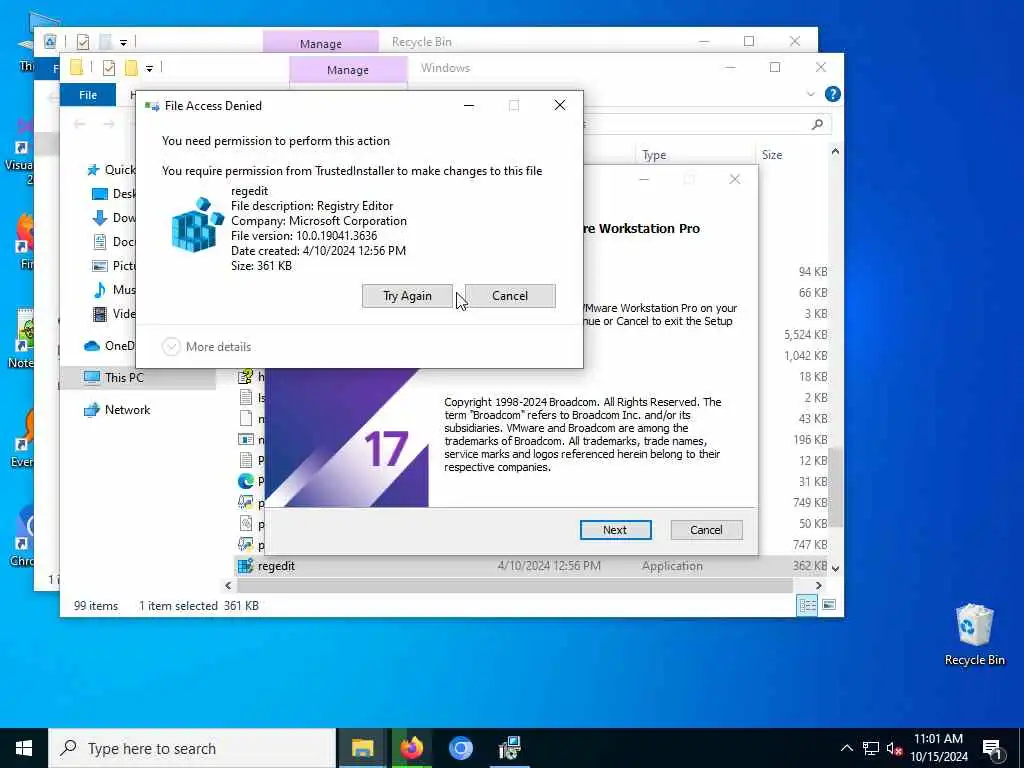Open Manage tab in Windows folder window
The height and width of the screenshot is (768, 1024).
click(x=348, y=70)
